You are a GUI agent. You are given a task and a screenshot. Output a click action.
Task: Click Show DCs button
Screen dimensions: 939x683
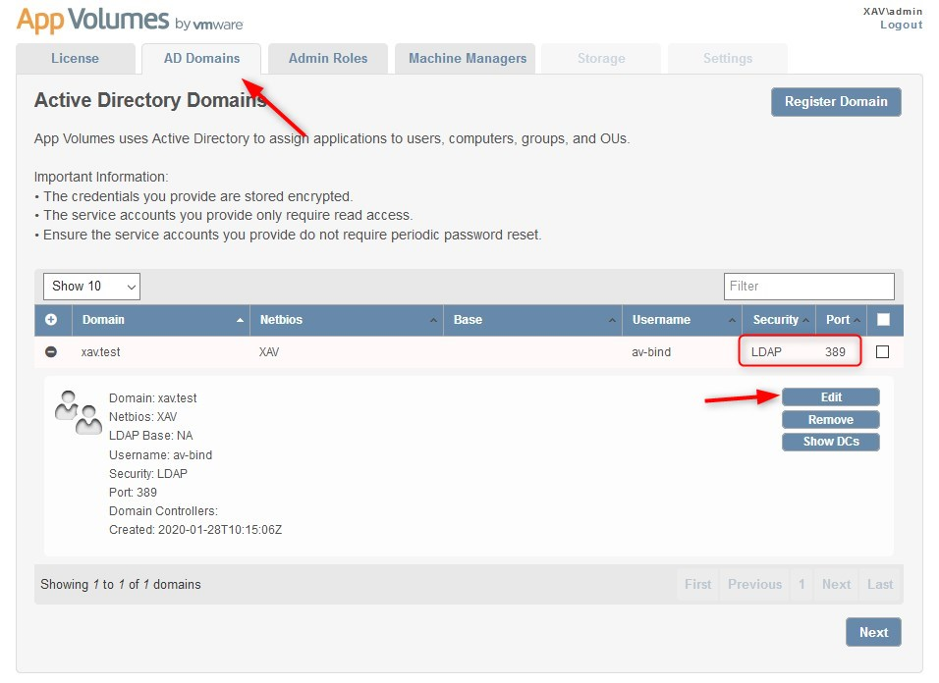(831, 442)
